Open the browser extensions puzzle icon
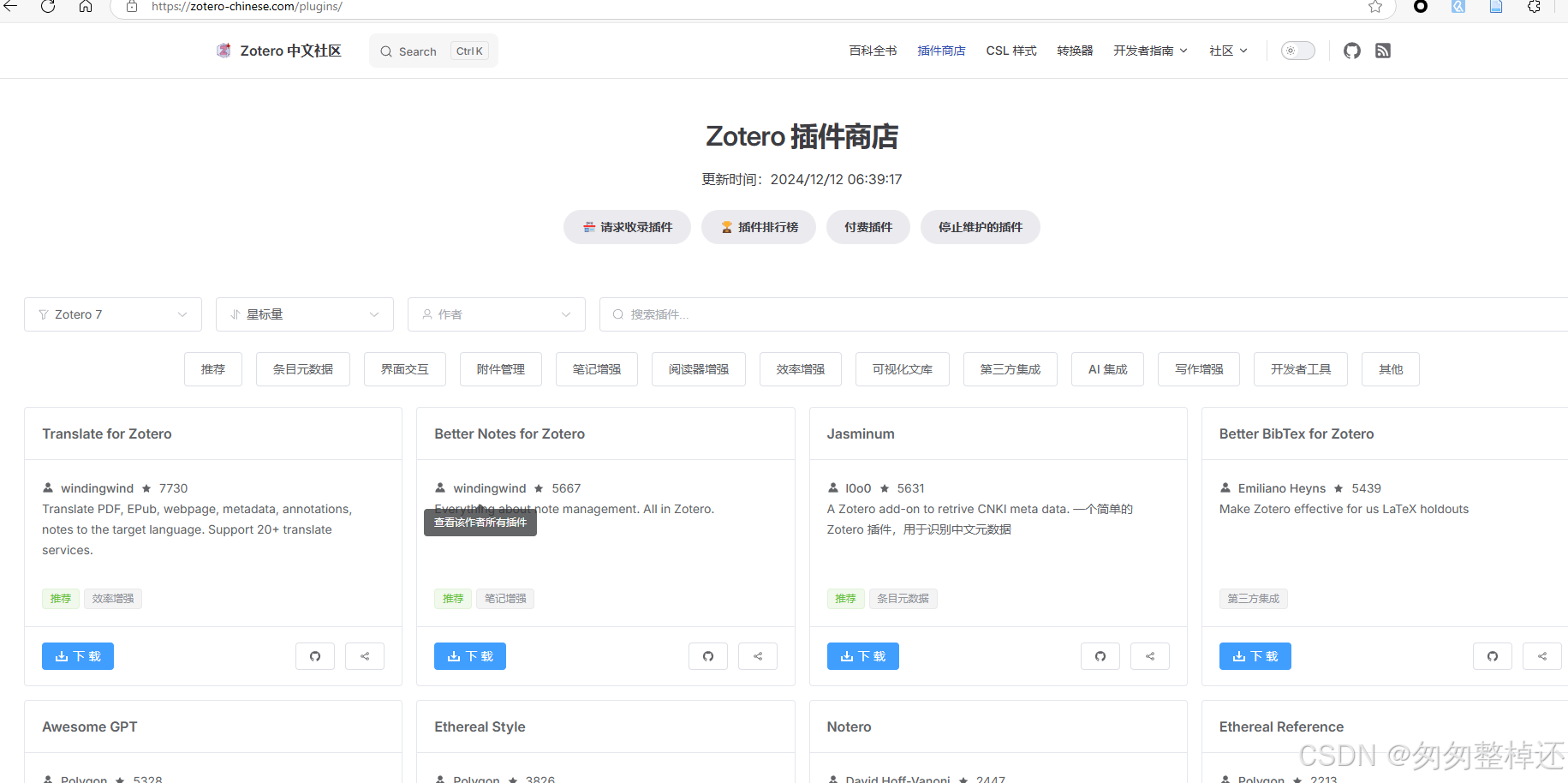The width and height of the screenshot is (1568, 783). (x=1534, y=7)
